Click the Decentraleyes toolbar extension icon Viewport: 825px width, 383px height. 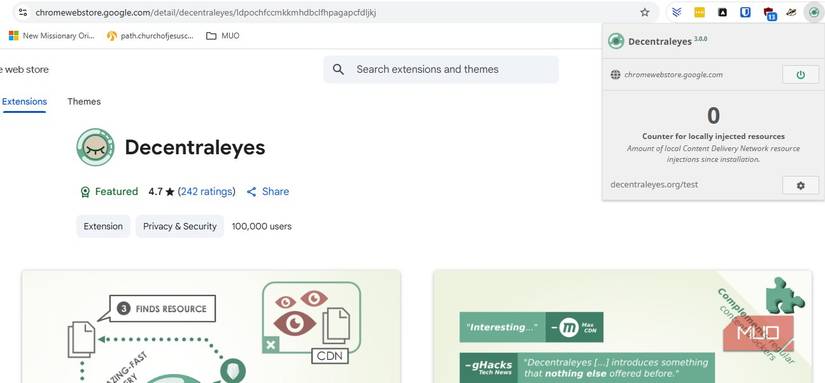point(813,12)
